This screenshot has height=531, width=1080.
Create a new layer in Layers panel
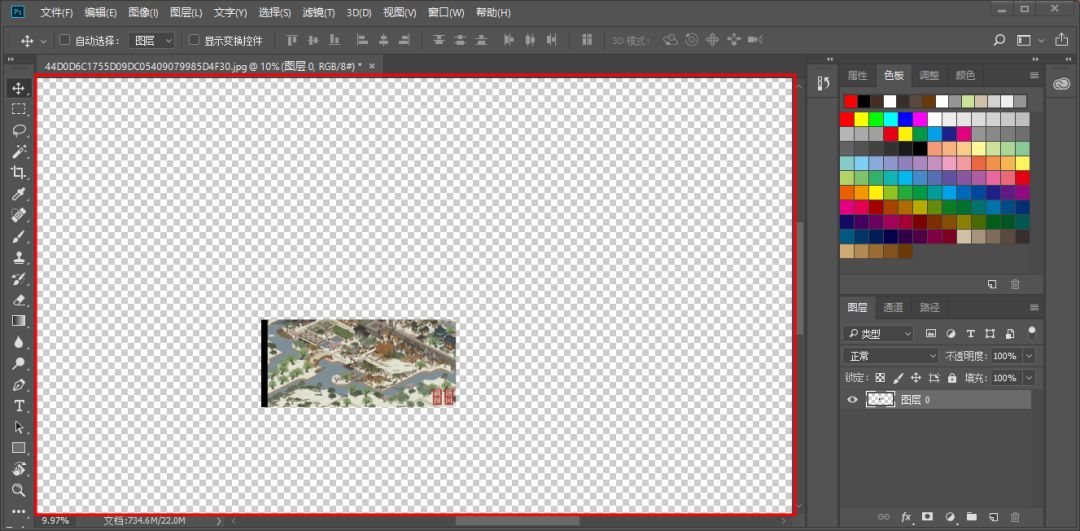click(x=993, y=517)
